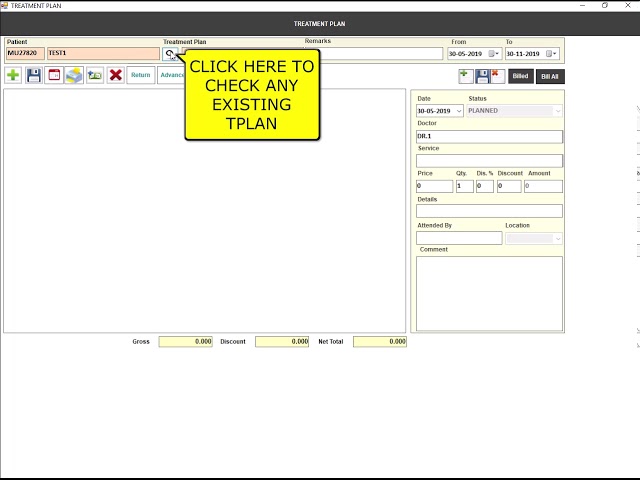Click the To date value 30-11-2019
Viewport: 640px width, 480px height.
[x=523, y=54]
